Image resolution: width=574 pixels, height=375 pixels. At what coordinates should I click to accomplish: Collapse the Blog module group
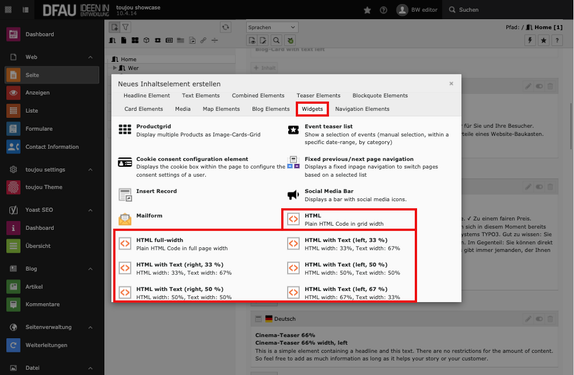coord(90,269)
